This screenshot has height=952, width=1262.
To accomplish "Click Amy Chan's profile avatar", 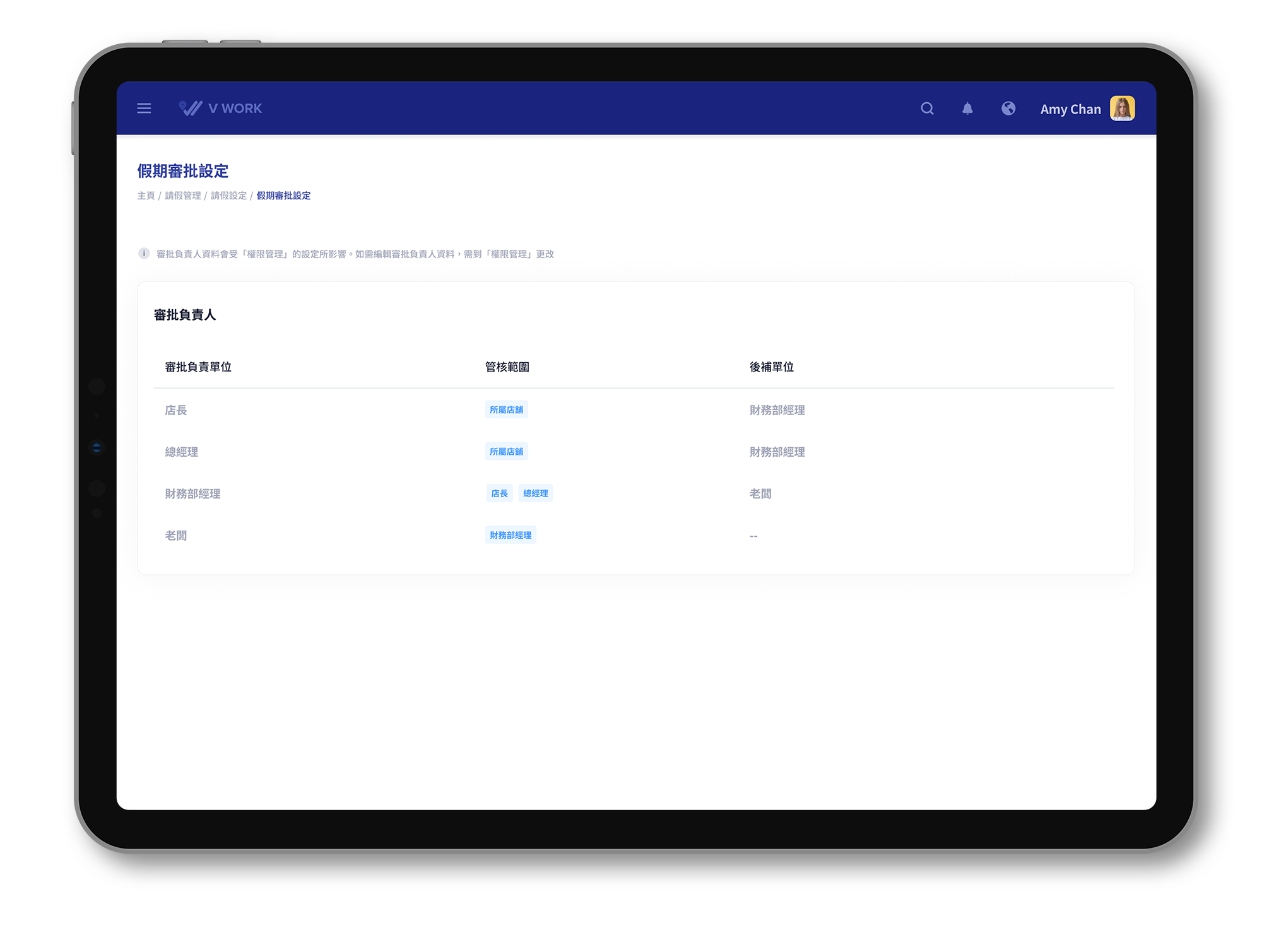I will click(x=1122, y=109).
